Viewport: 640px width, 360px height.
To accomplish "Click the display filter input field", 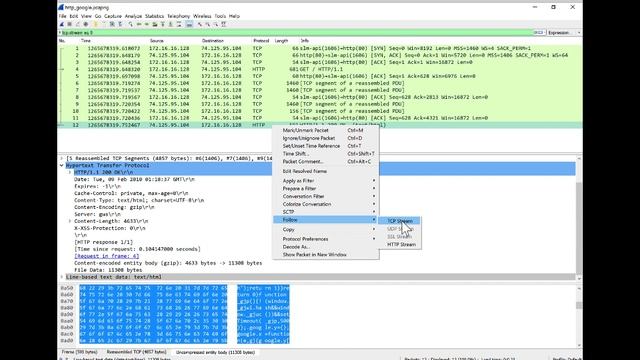I will 297,33.
